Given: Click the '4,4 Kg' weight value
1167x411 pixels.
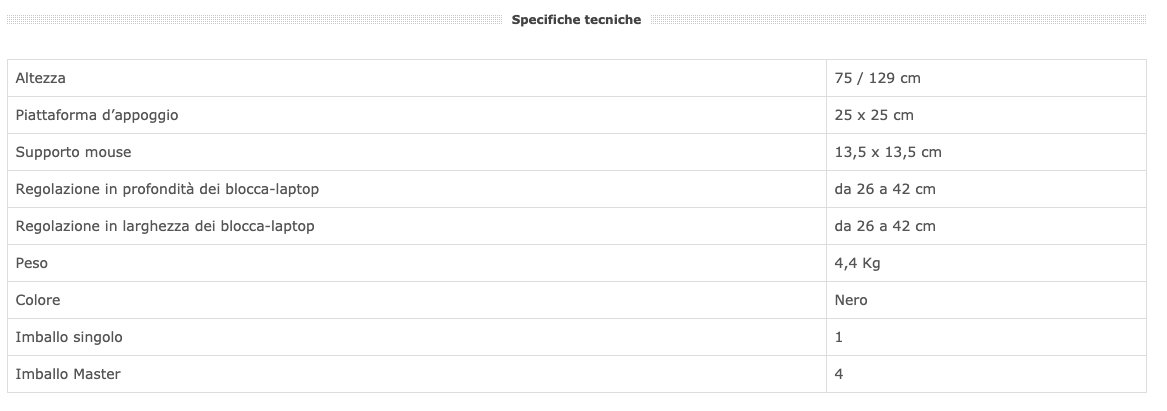Looking at the screenshot, I should click(x=857, y=263).
